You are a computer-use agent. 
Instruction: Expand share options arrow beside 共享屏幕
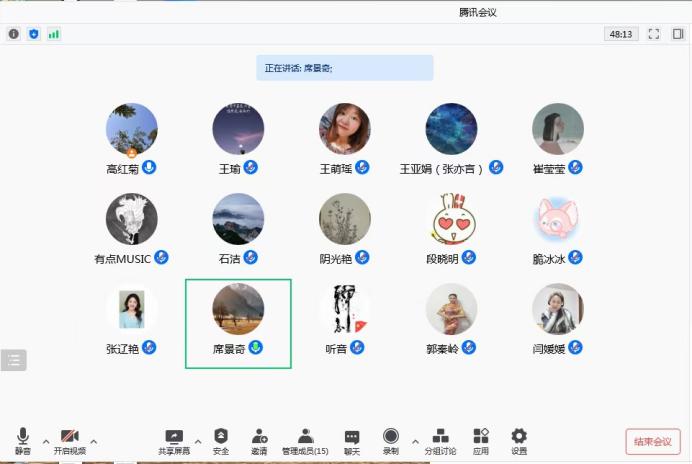[198, 441]
